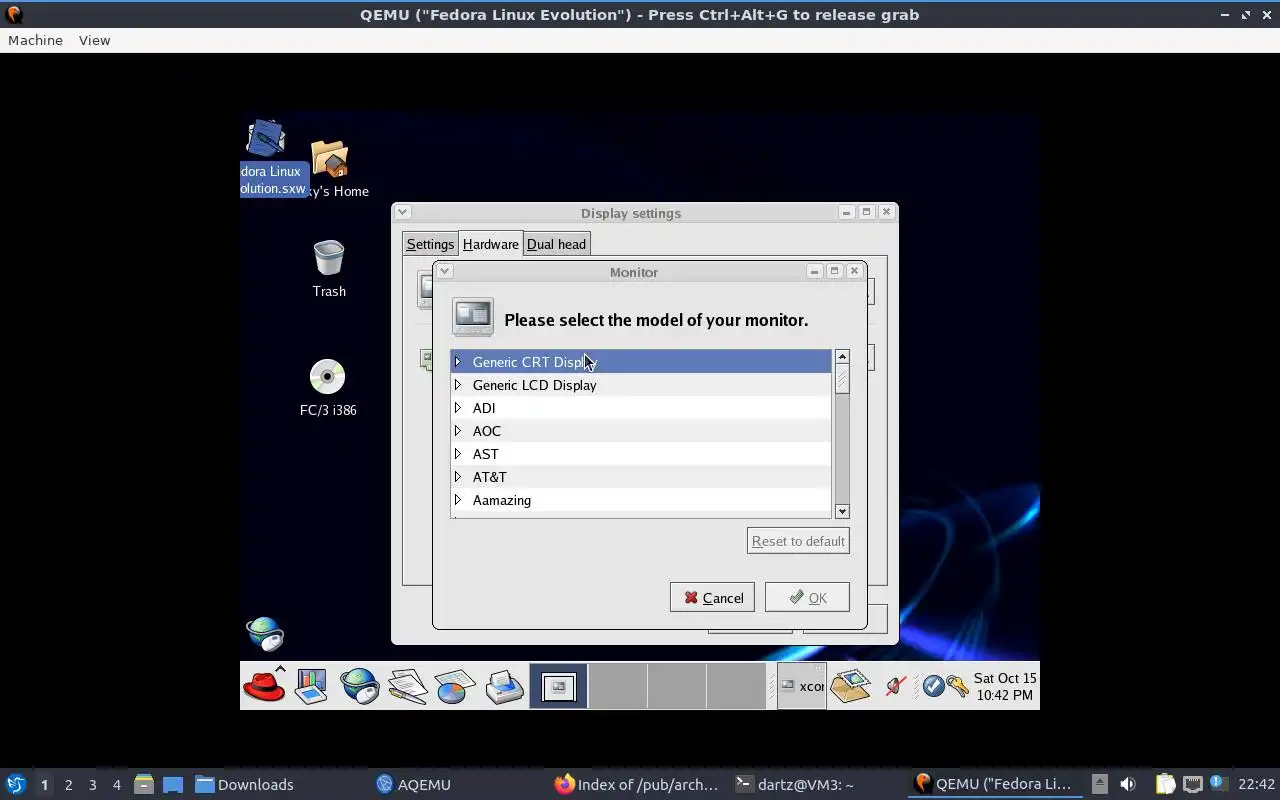Screen dimensions: 1280x800
Task: Open the Red Hat main menu
Action: [x=264, y=686]
